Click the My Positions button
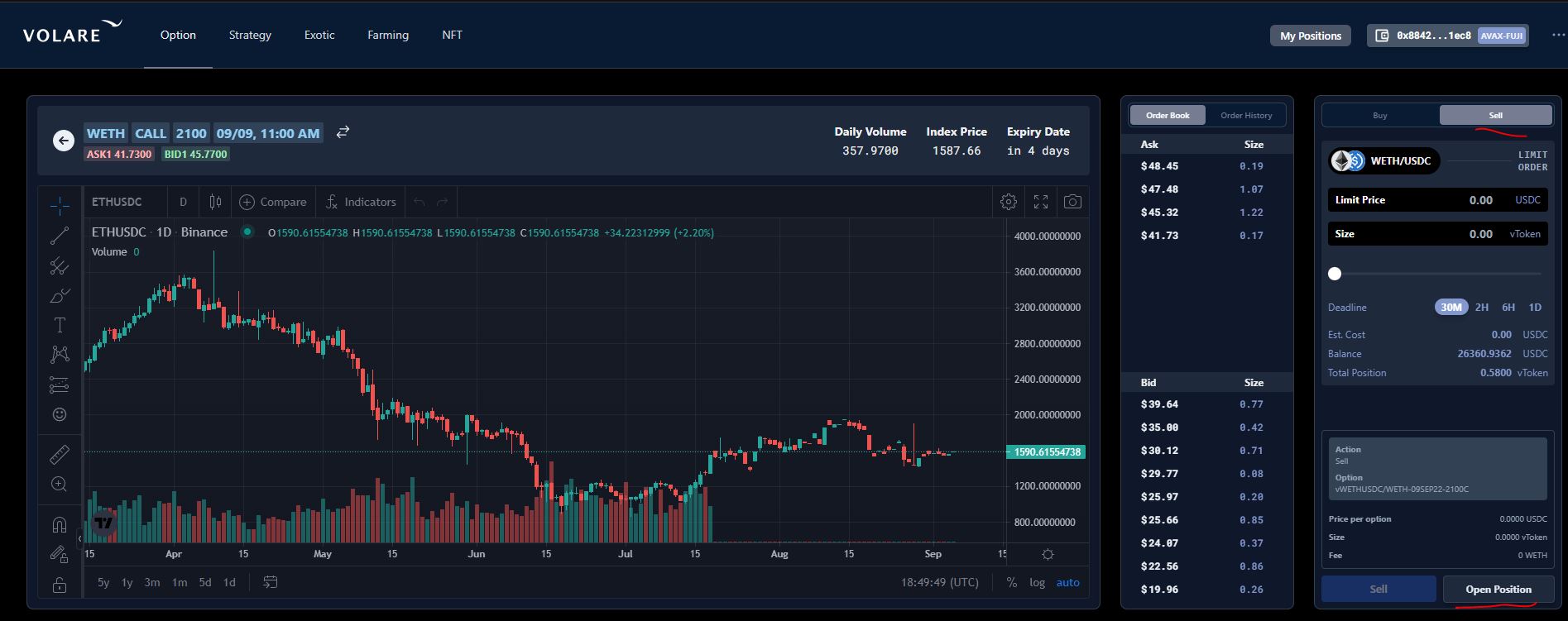The height and width of the screenshot is (621, 1568). (x=1311, y=36)
